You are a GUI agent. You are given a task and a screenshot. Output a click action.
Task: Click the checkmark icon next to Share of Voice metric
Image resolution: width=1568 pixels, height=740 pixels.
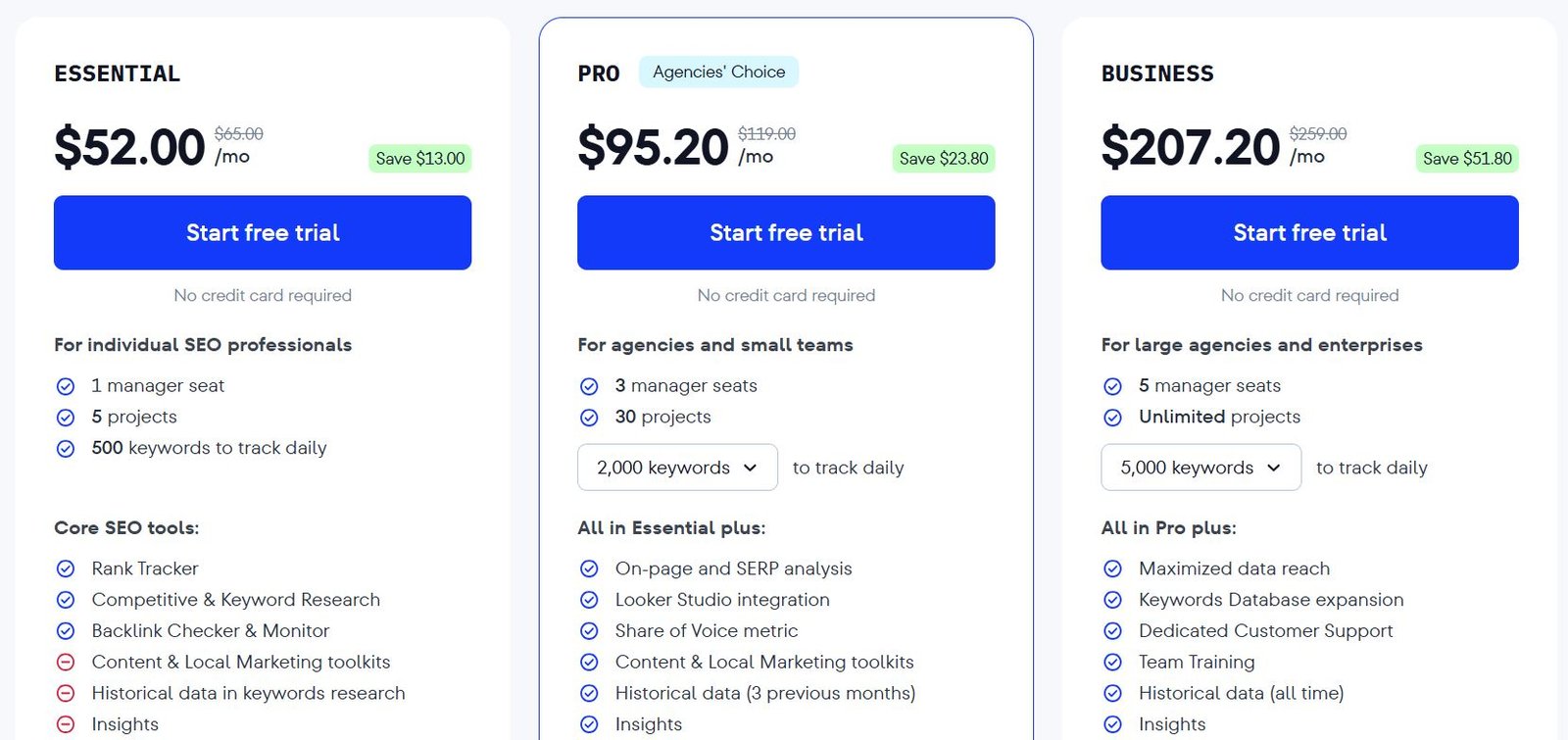click(589, 631)
